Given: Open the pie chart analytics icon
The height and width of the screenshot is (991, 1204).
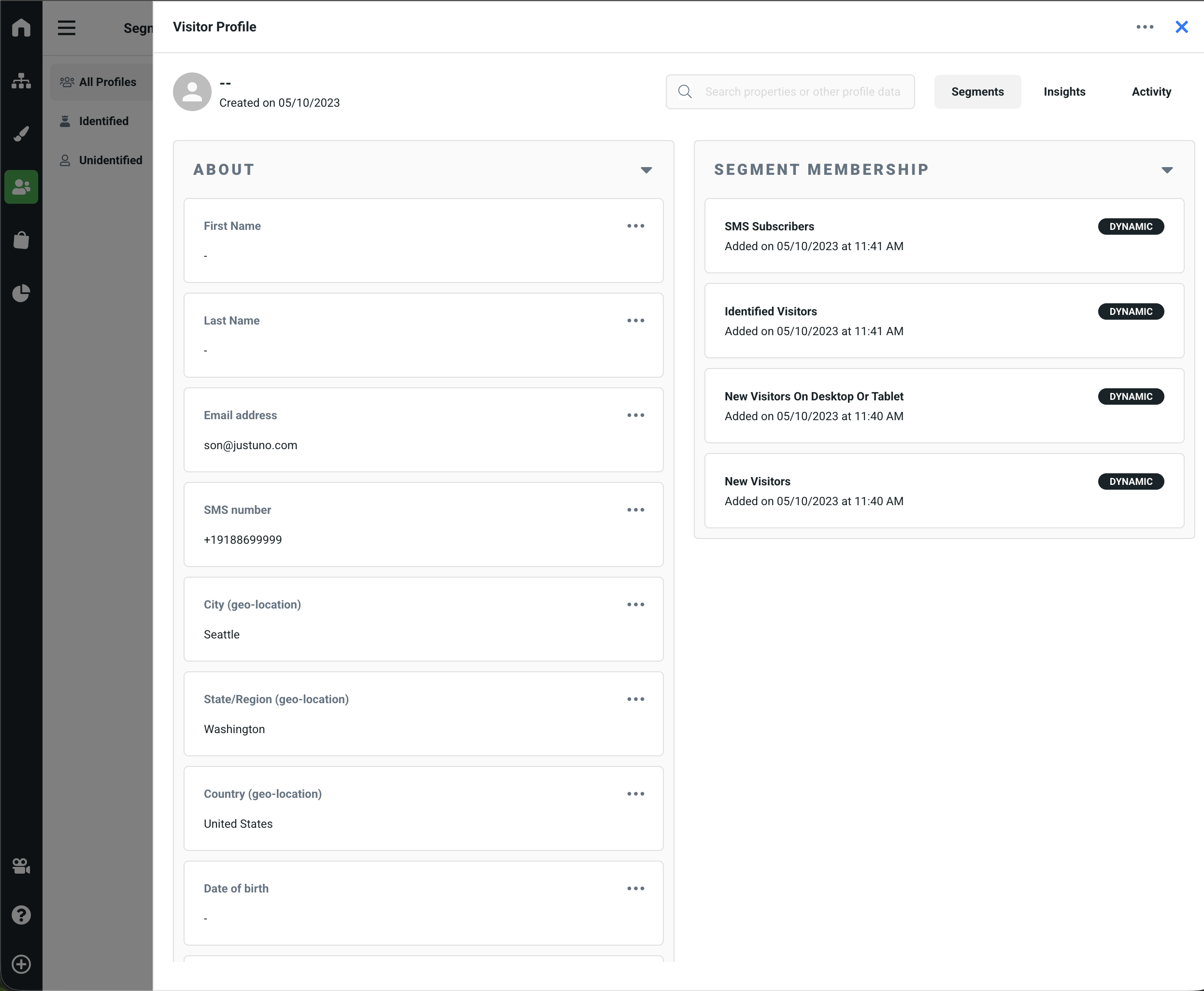Looking at the screenshot, I should click(x=21, y=294).
